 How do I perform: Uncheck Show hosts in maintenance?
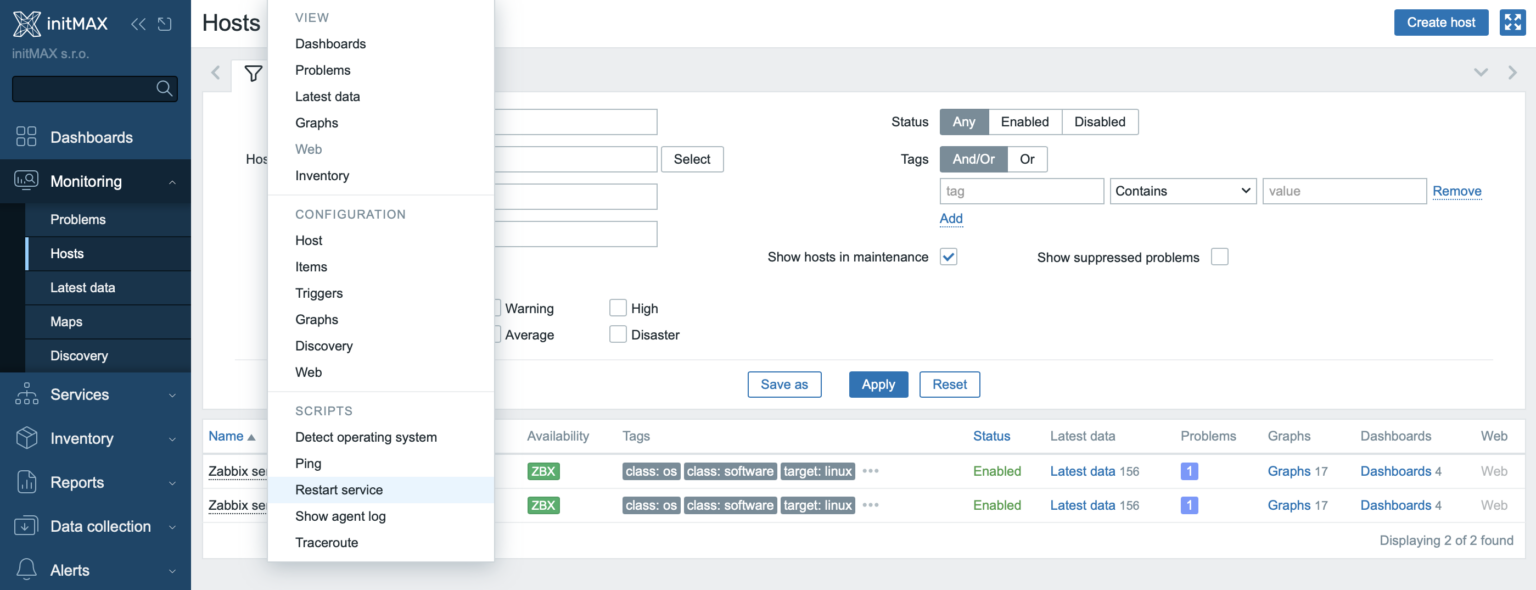[x=948, y=256]
